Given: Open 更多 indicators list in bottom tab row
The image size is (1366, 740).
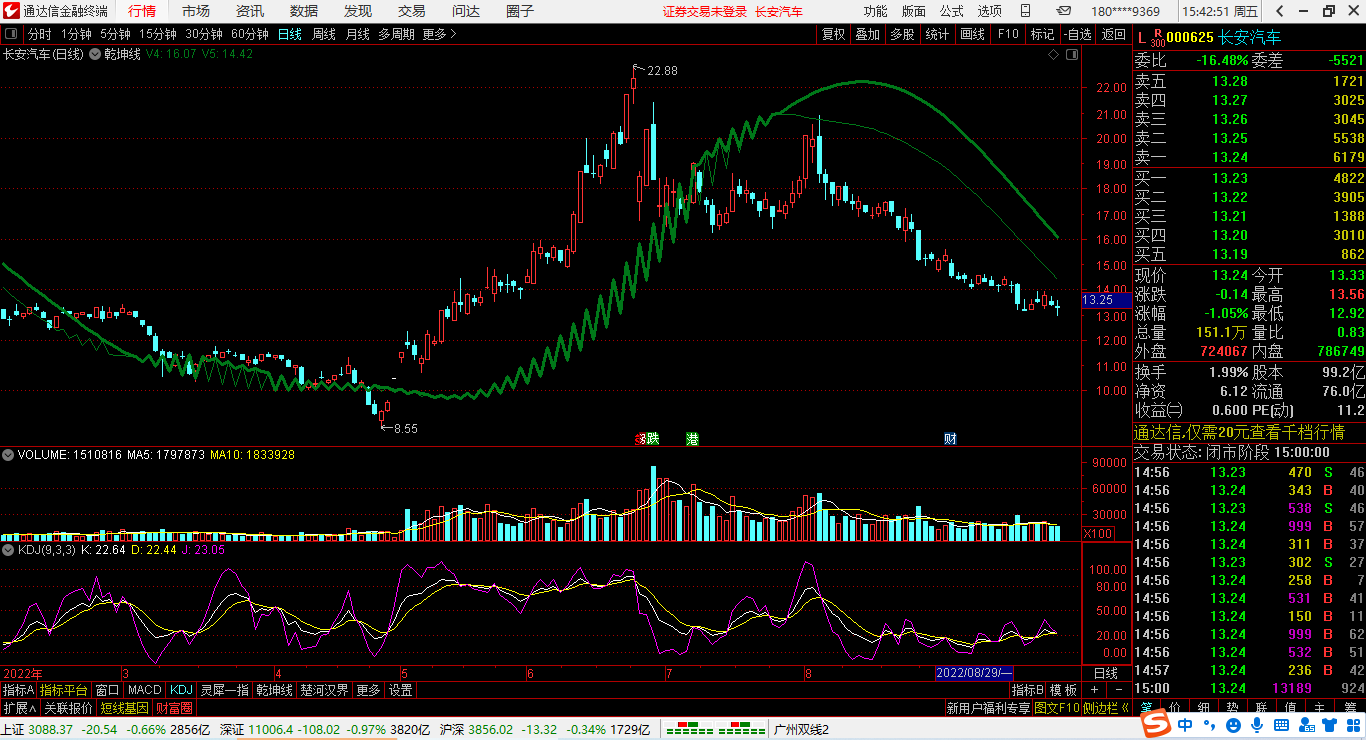Looking at the screenshot, I should [368, 690].
